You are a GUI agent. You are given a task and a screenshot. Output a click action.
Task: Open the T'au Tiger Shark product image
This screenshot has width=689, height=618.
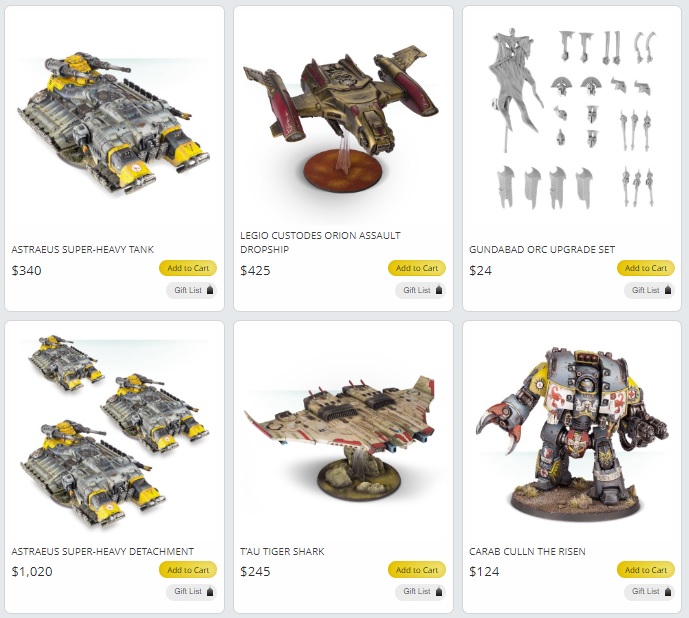pyautogui.click(x=340, y=440)
